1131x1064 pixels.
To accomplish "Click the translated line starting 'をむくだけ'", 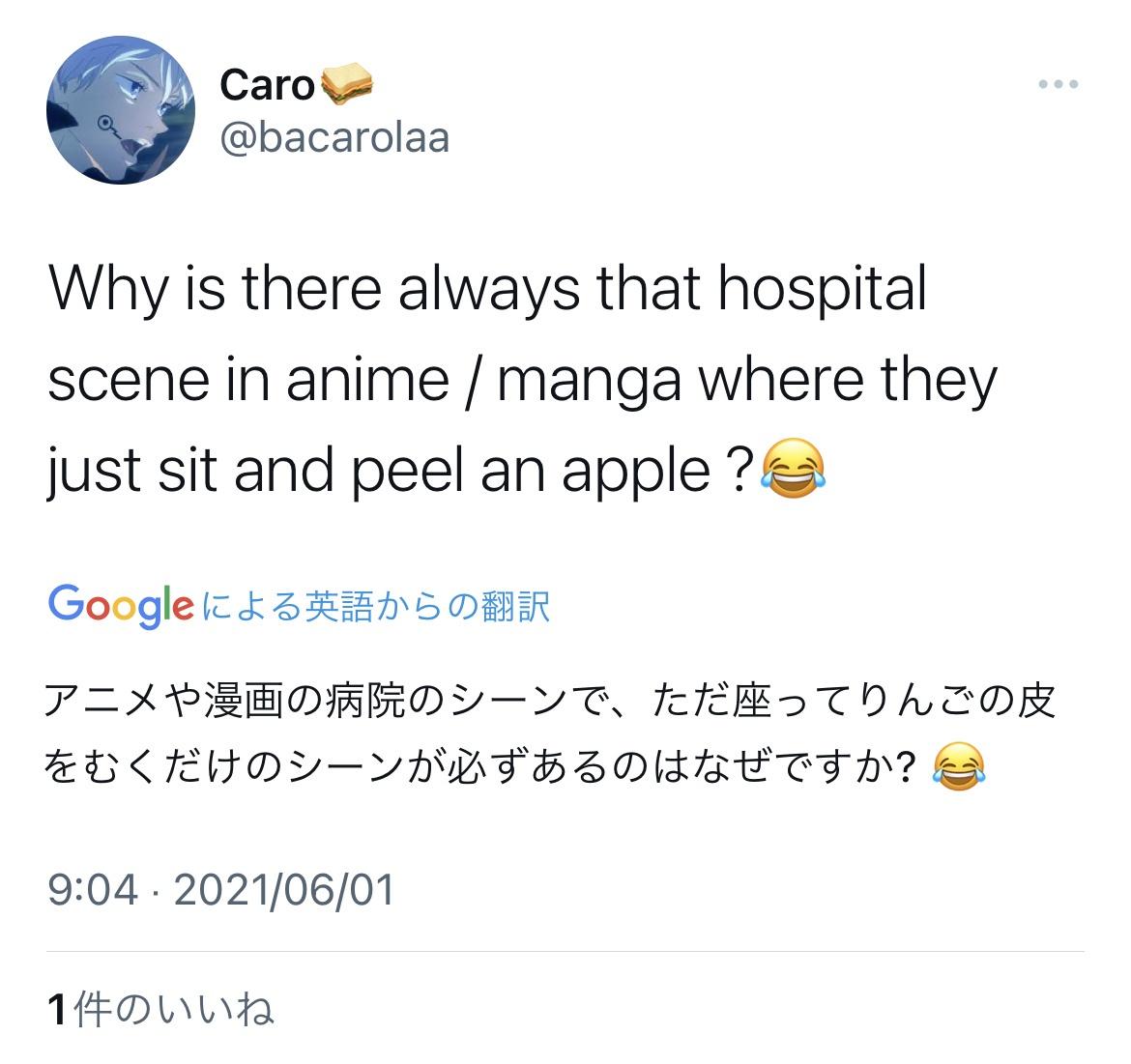I will point(478,767).
